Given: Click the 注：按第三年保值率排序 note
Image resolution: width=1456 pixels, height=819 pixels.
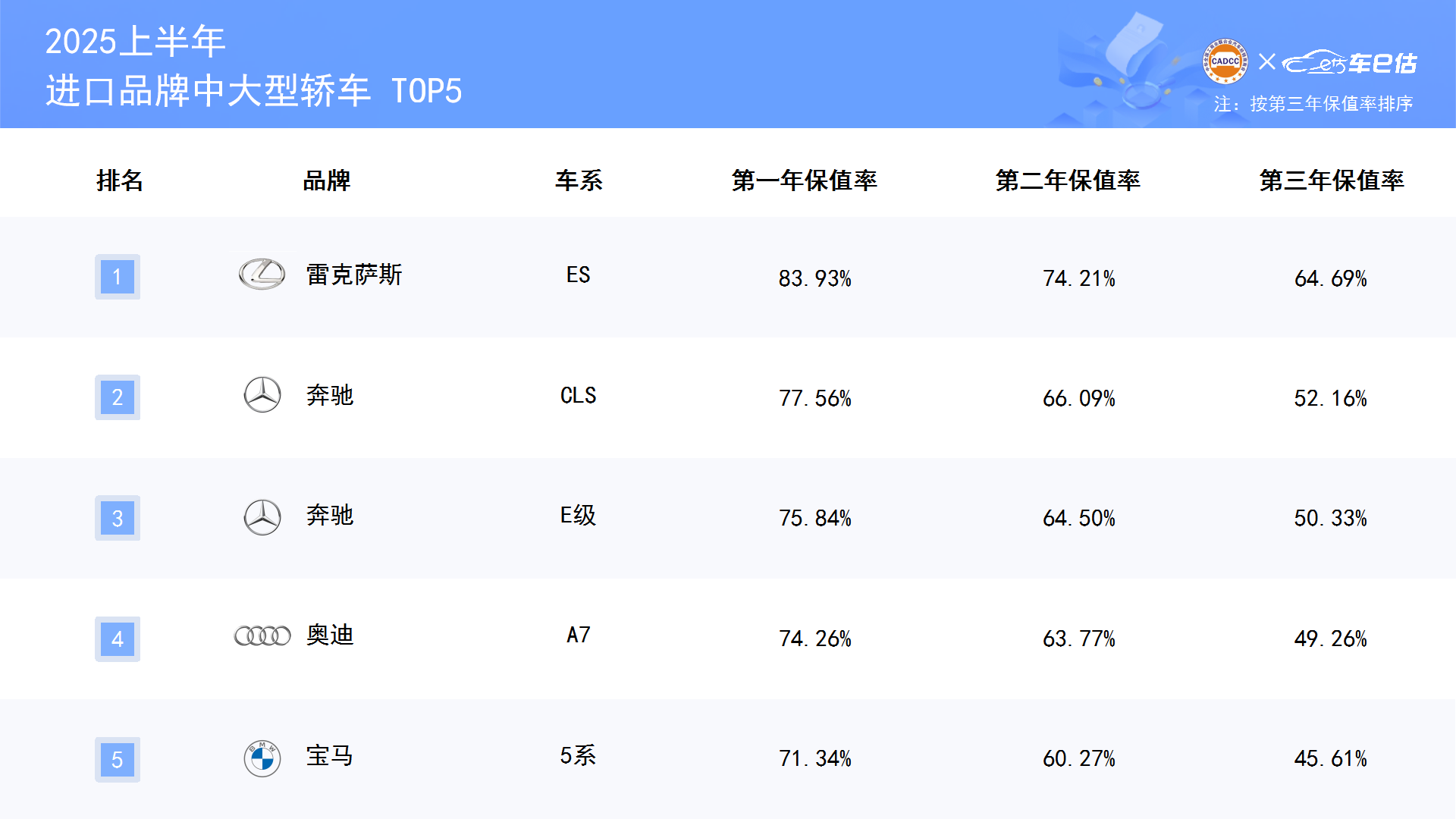Looking at the screenshot, I should [1313, 104].
